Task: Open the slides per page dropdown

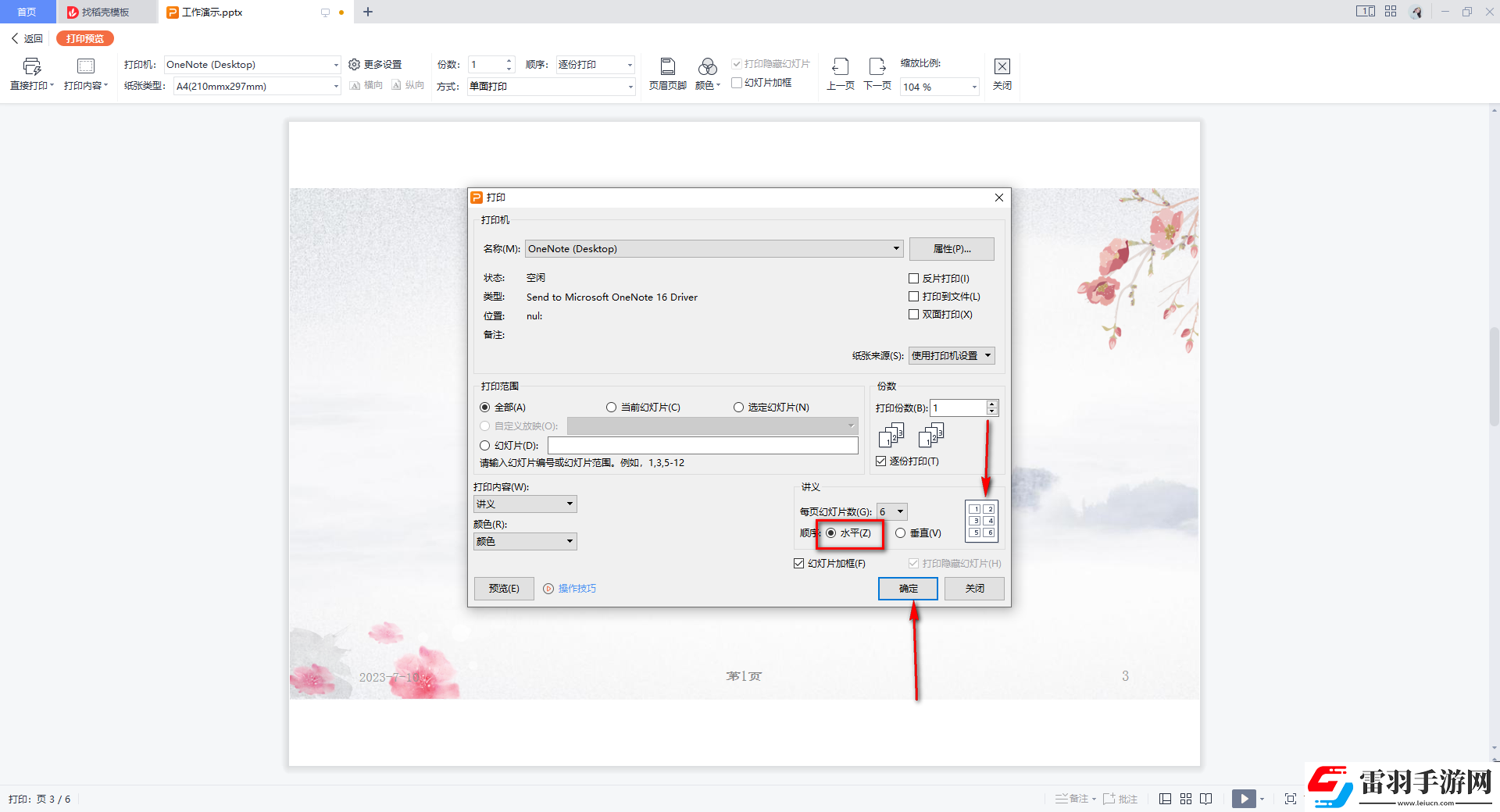Action: [x=900, y=512]
